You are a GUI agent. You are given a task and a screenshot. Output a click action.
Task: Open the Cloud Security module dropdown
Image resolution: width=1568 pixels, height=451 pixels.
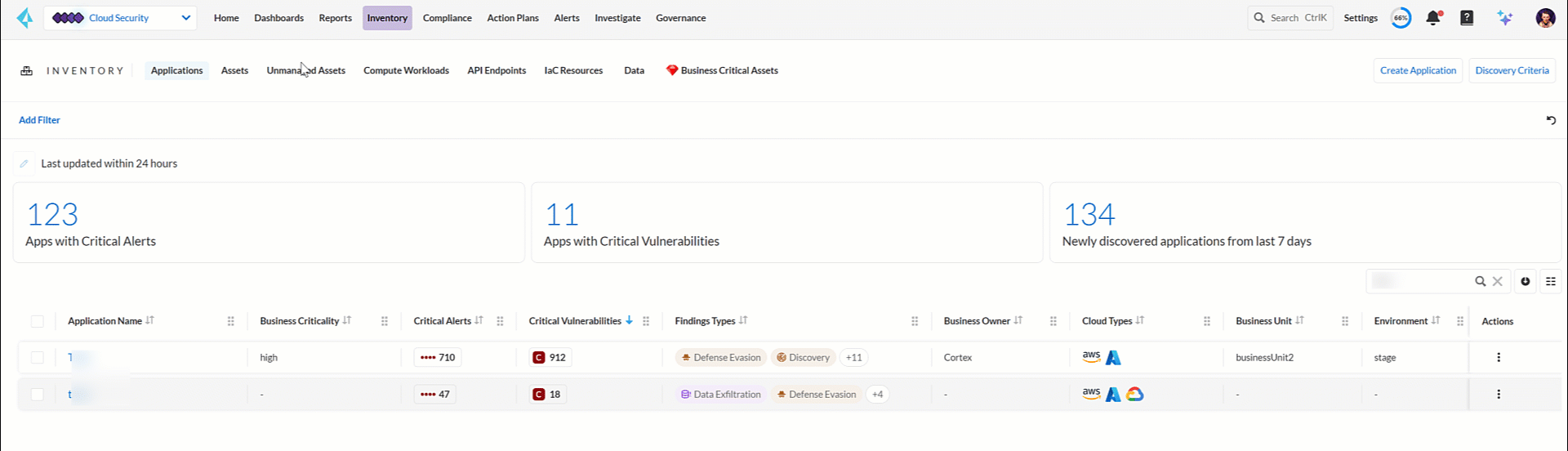point(120,18)
